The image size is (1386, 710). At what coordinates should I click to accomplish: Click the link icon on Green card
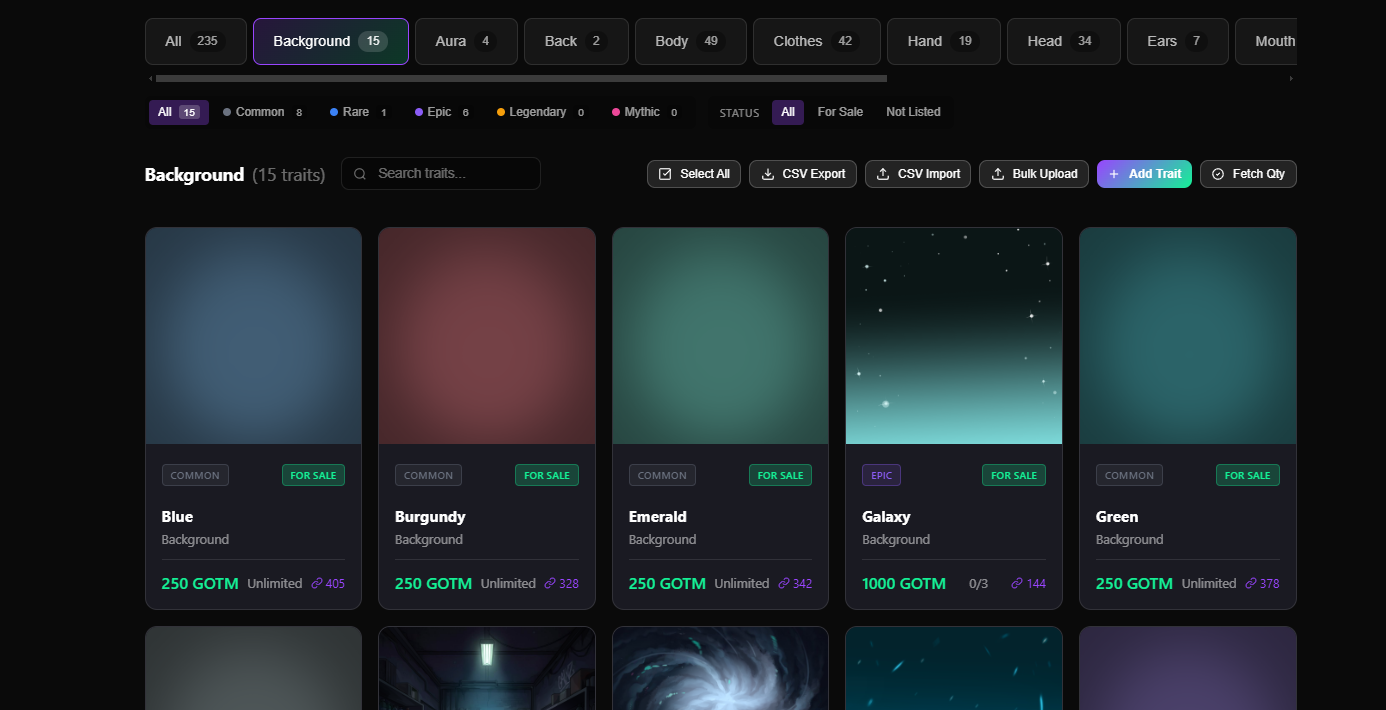[x=1251, y=584]
